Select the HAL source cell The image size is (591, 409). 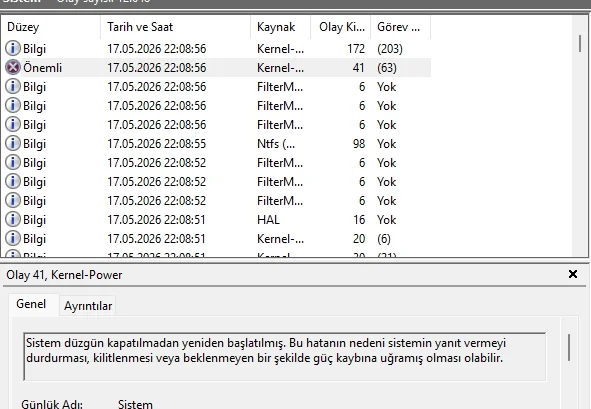coord(268,220)
